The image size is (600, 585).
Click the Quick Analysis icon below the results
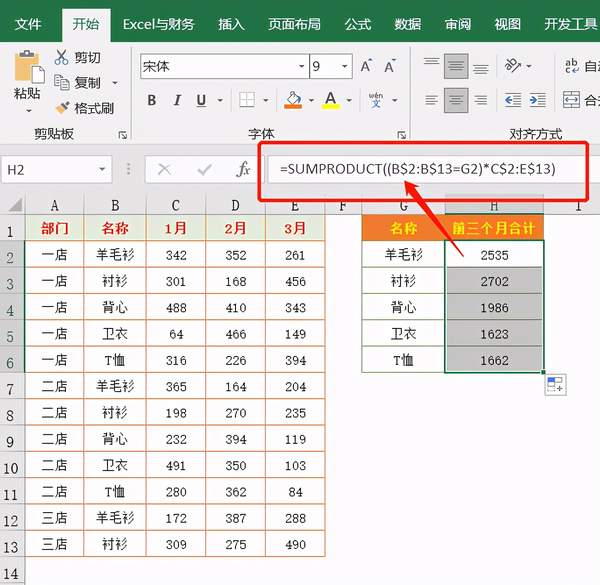tap(555, 385)
